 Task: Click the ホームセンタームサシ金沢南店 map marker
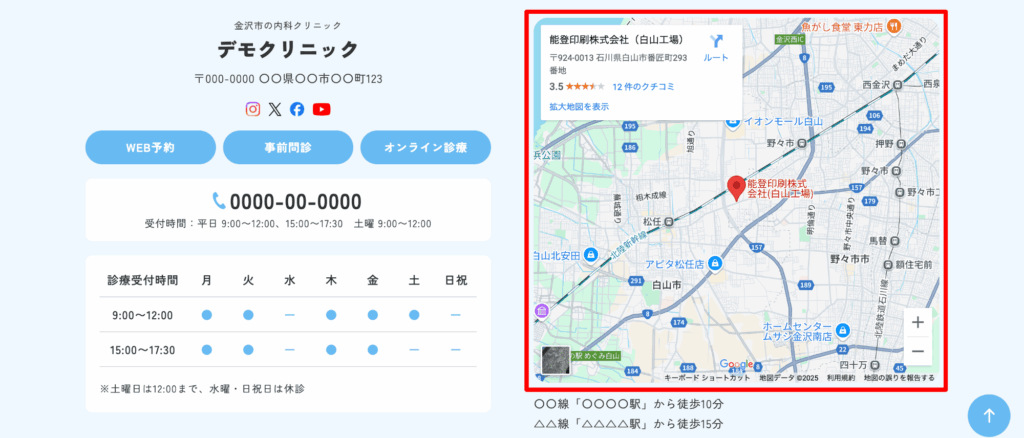click(x=843, y=331)
